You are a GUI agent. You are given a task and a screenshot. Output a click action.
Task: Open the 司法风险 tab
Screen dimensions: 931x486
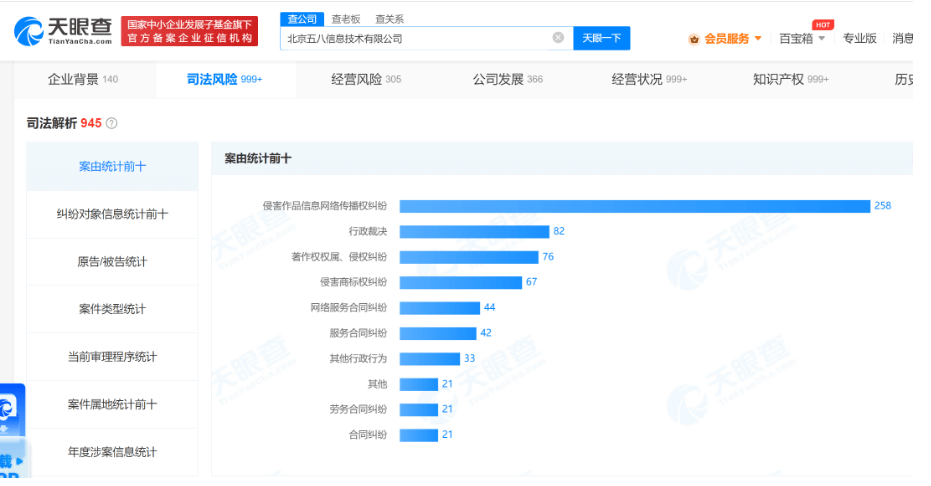coord(224,80)
